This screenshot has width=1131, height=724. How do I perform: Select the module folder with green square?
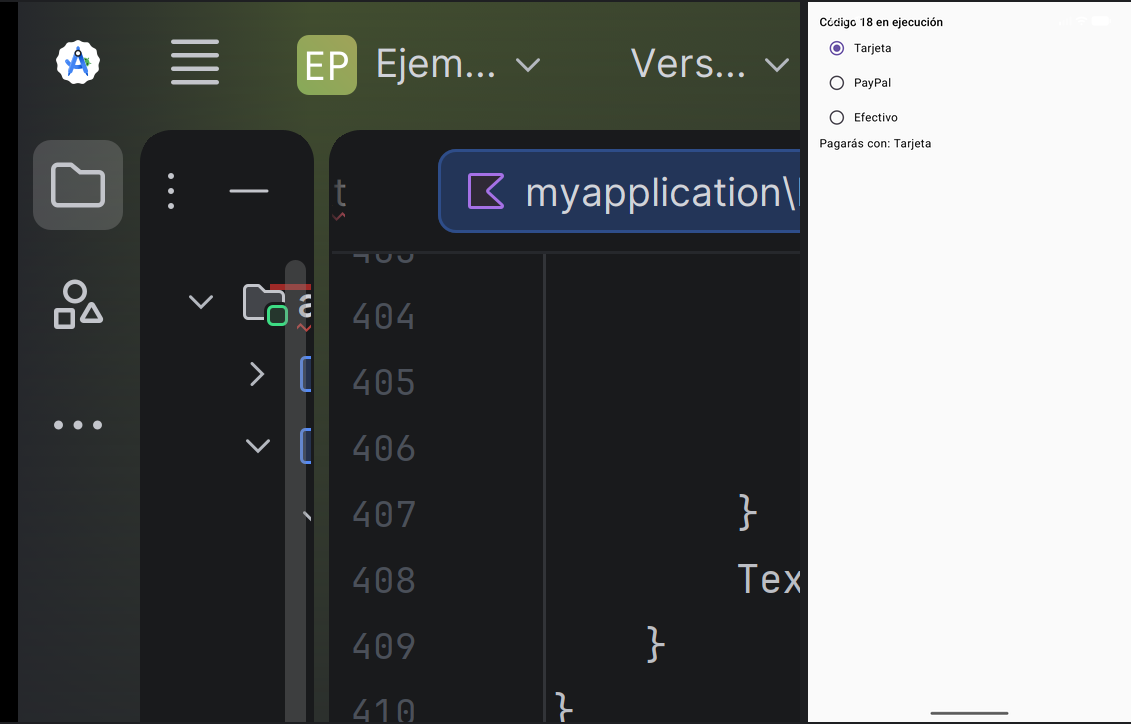tap(265, 304)
